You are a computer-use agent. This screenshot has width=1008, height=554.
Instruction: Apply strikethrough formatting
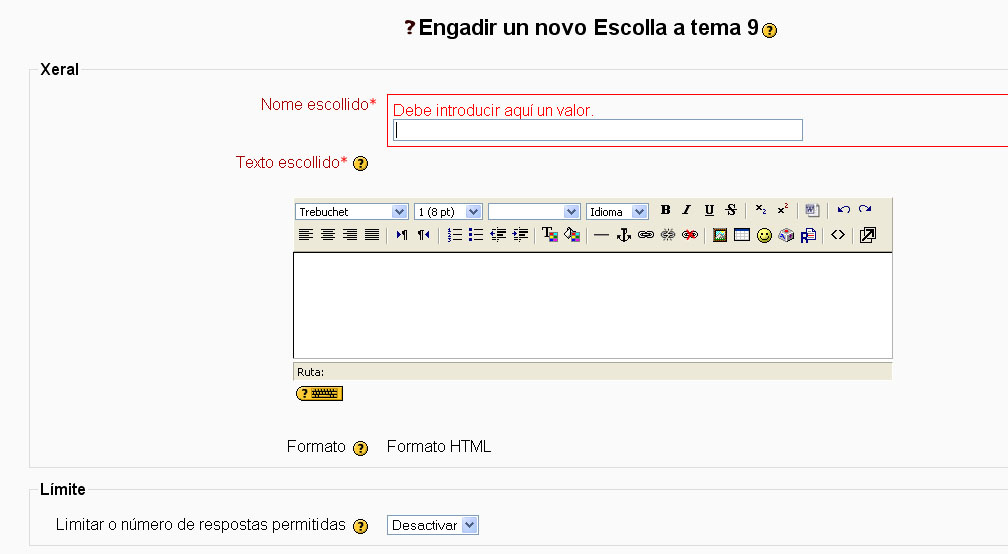(731, 210)
